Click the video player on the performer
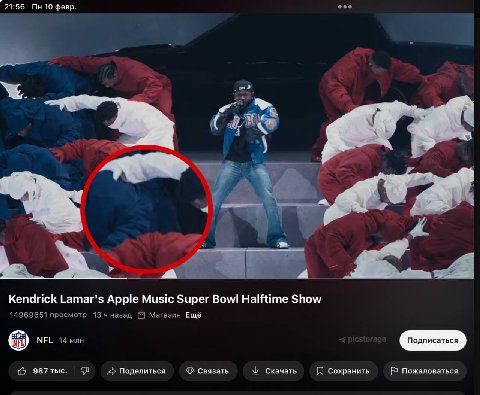The height and width of the screenshot is (395, 480). tap(247, 163)
